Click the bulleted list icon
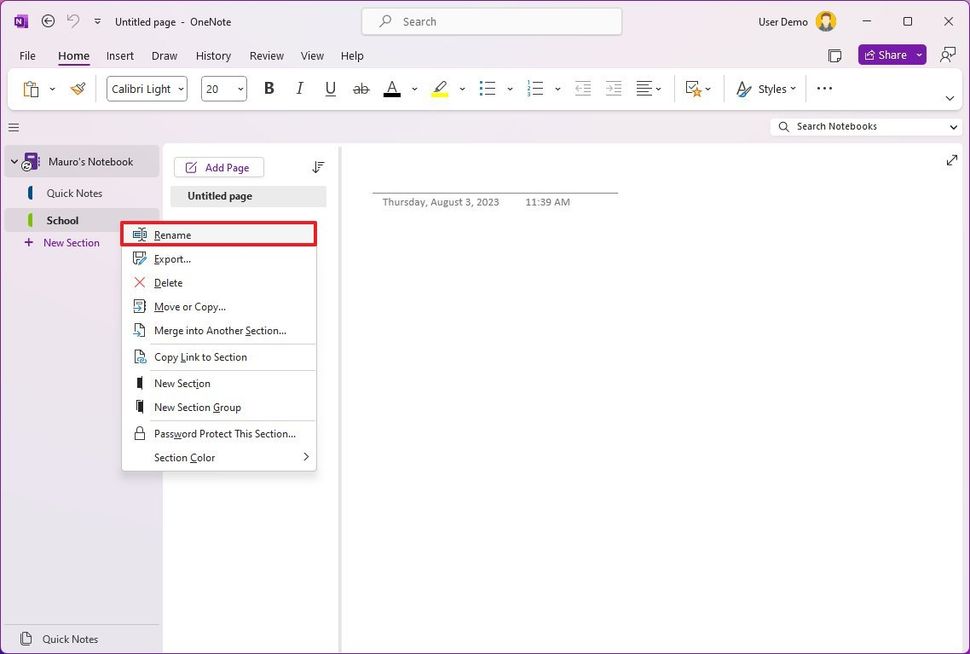Image resolution: width=970 pixels, height=654 pixels. pos(487,88)
